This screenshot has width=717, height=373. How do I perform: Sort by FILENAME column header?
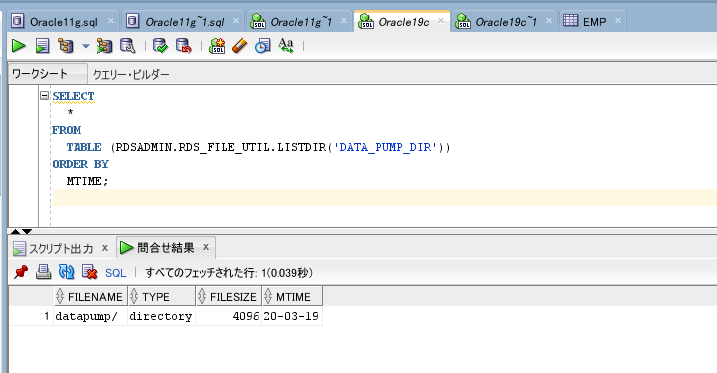pos(91,297)
